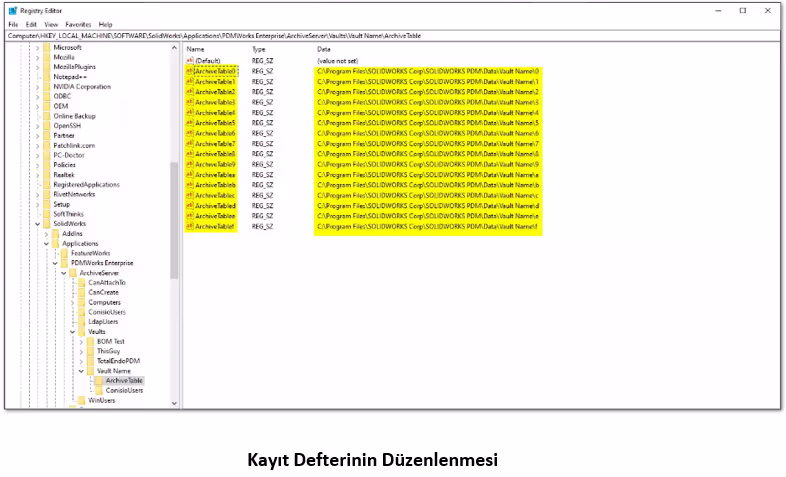Select the WinUsers folder icon
Screen dimensions: 786x477
pyautogui.click(x=82, y=400)
